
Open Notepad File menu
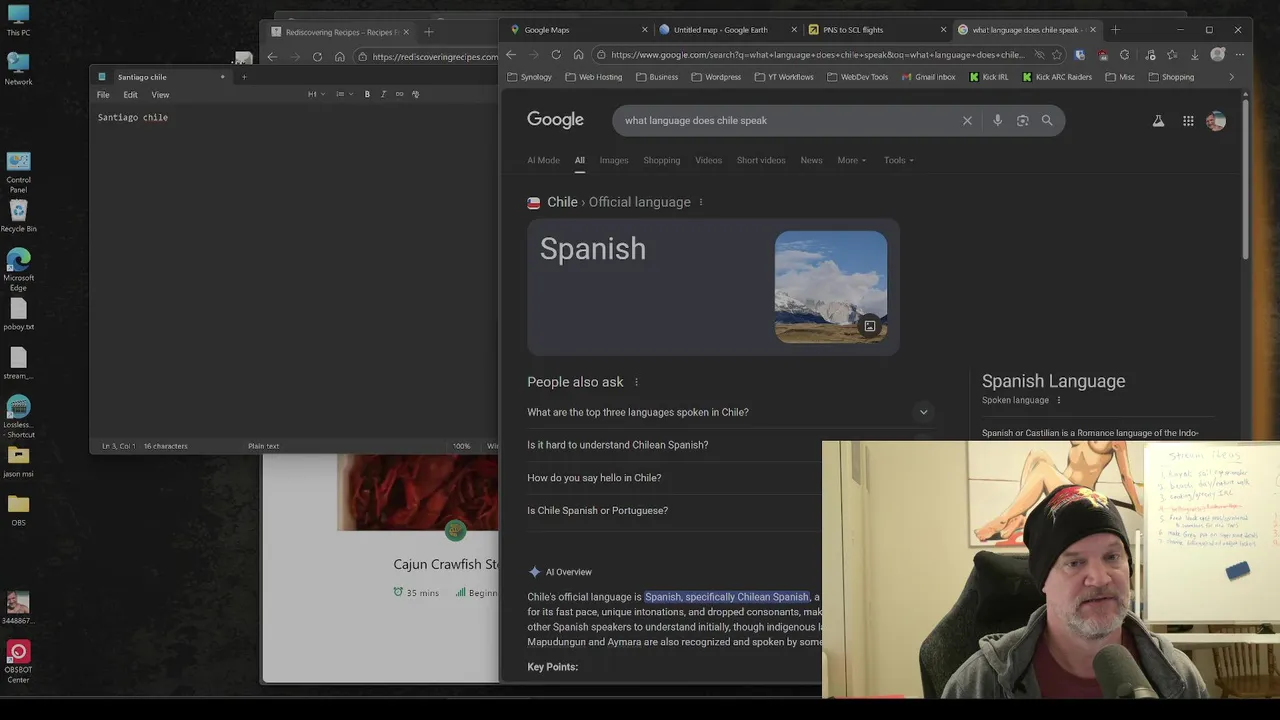coord(103,95)
